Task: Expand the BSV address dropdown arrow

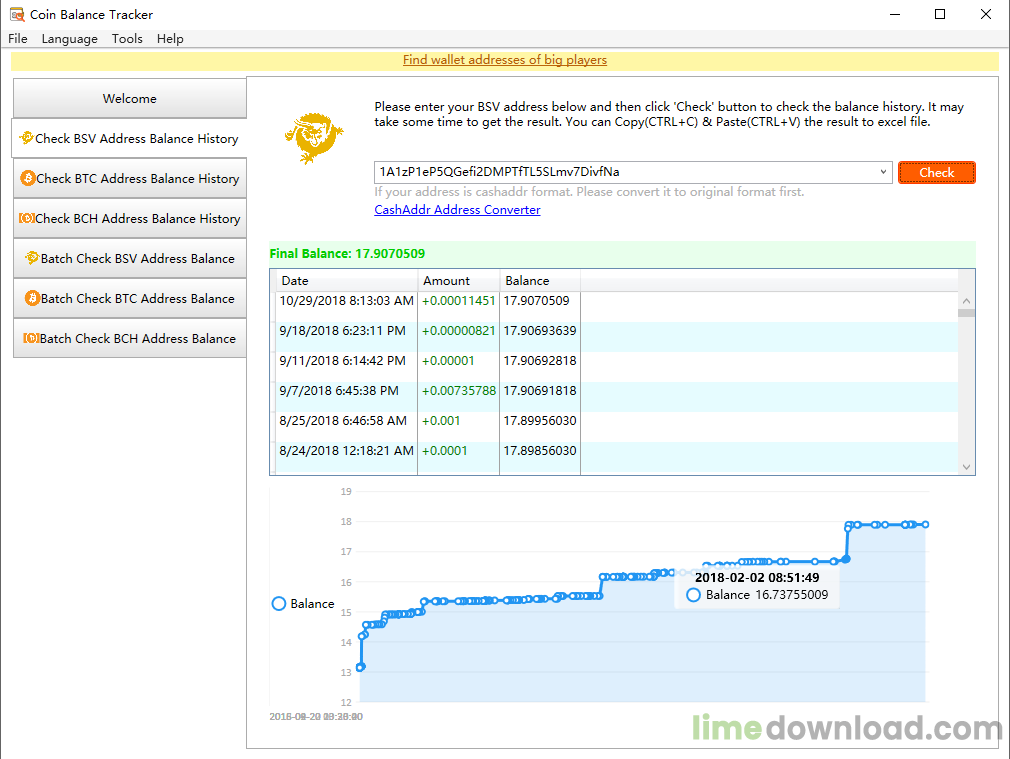Action: click(x=883, y=172)
